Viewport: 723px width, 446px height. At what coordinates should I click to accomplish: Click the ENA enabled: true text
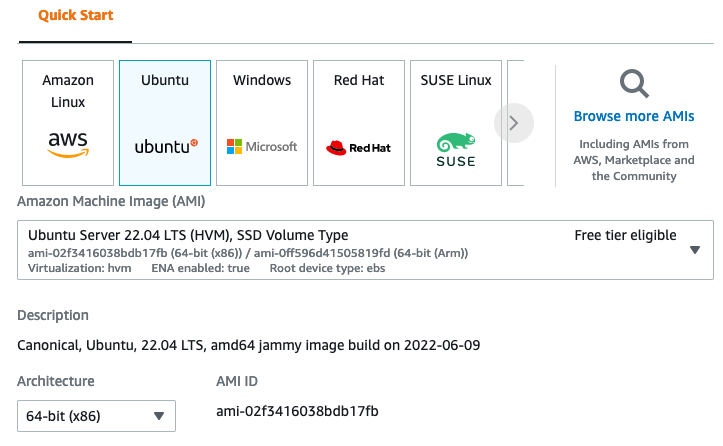coord(201,268)
